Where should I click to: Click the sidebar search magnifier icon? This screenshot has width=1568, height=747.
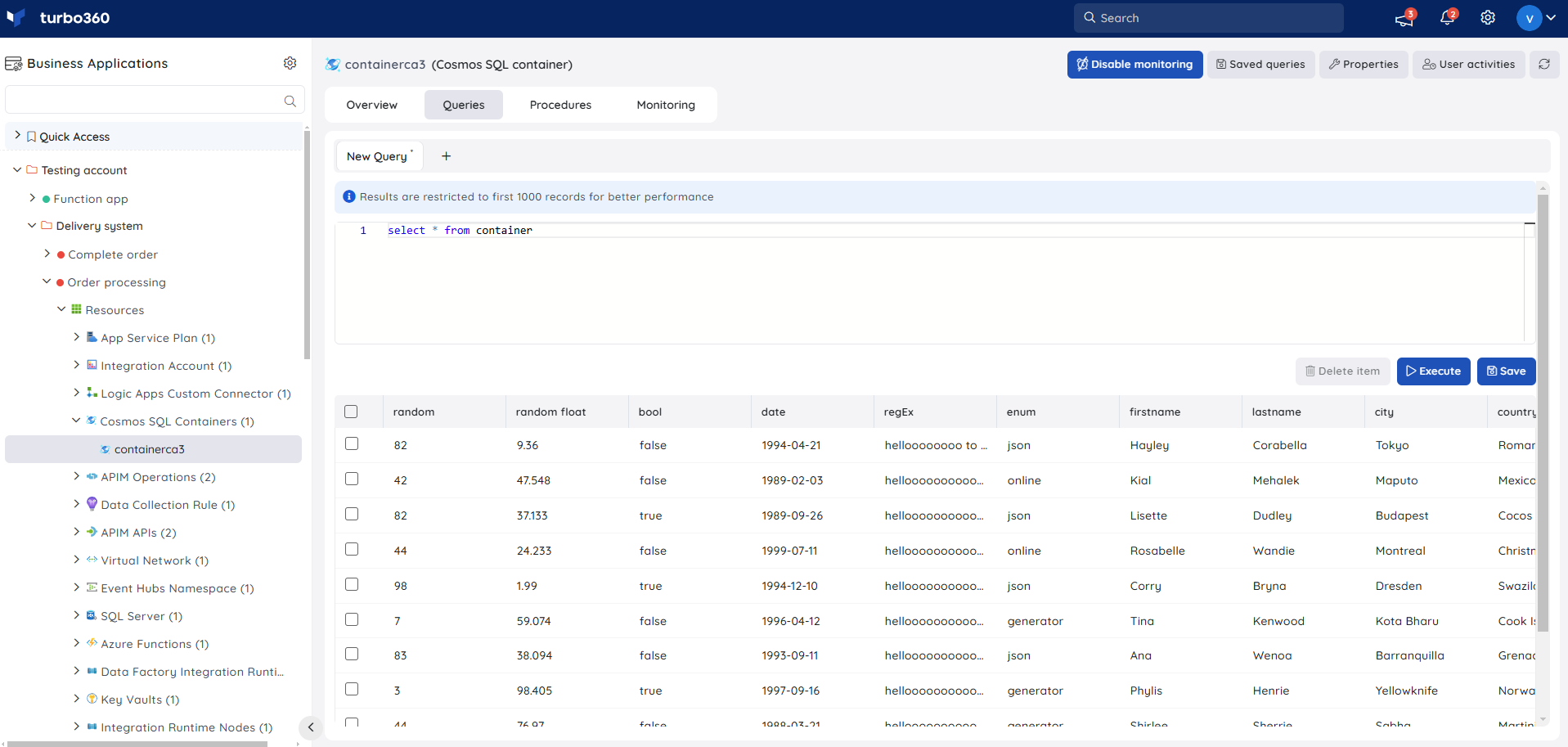(290, 101)
